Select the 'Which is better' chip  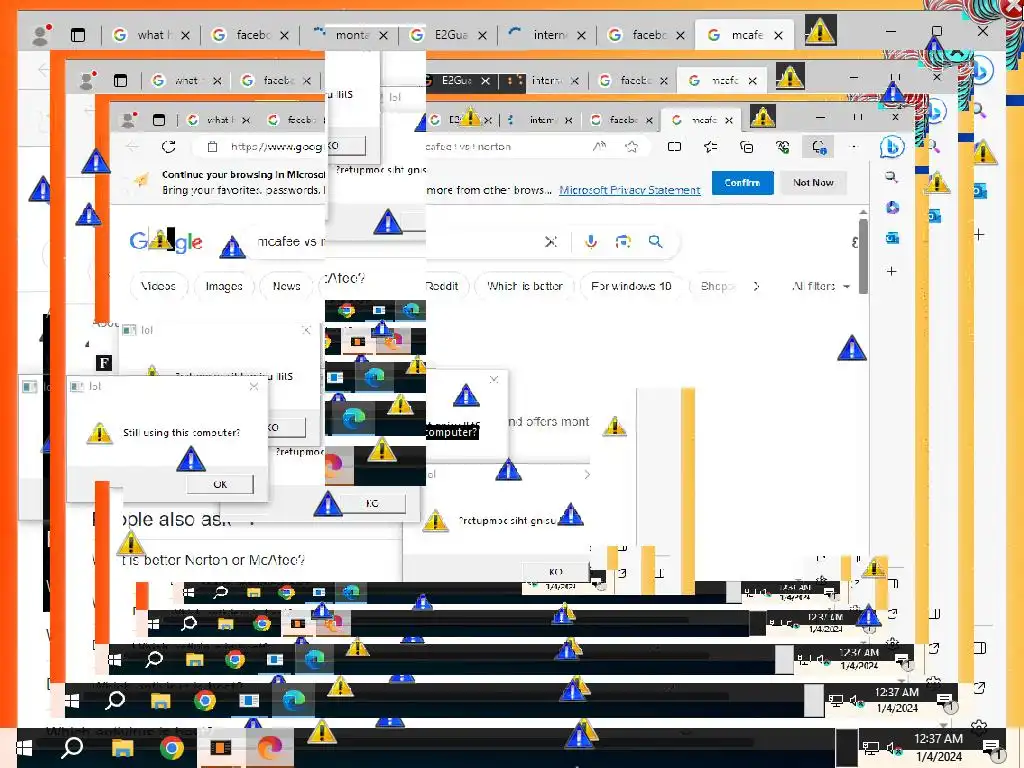[x=525, y=286]
